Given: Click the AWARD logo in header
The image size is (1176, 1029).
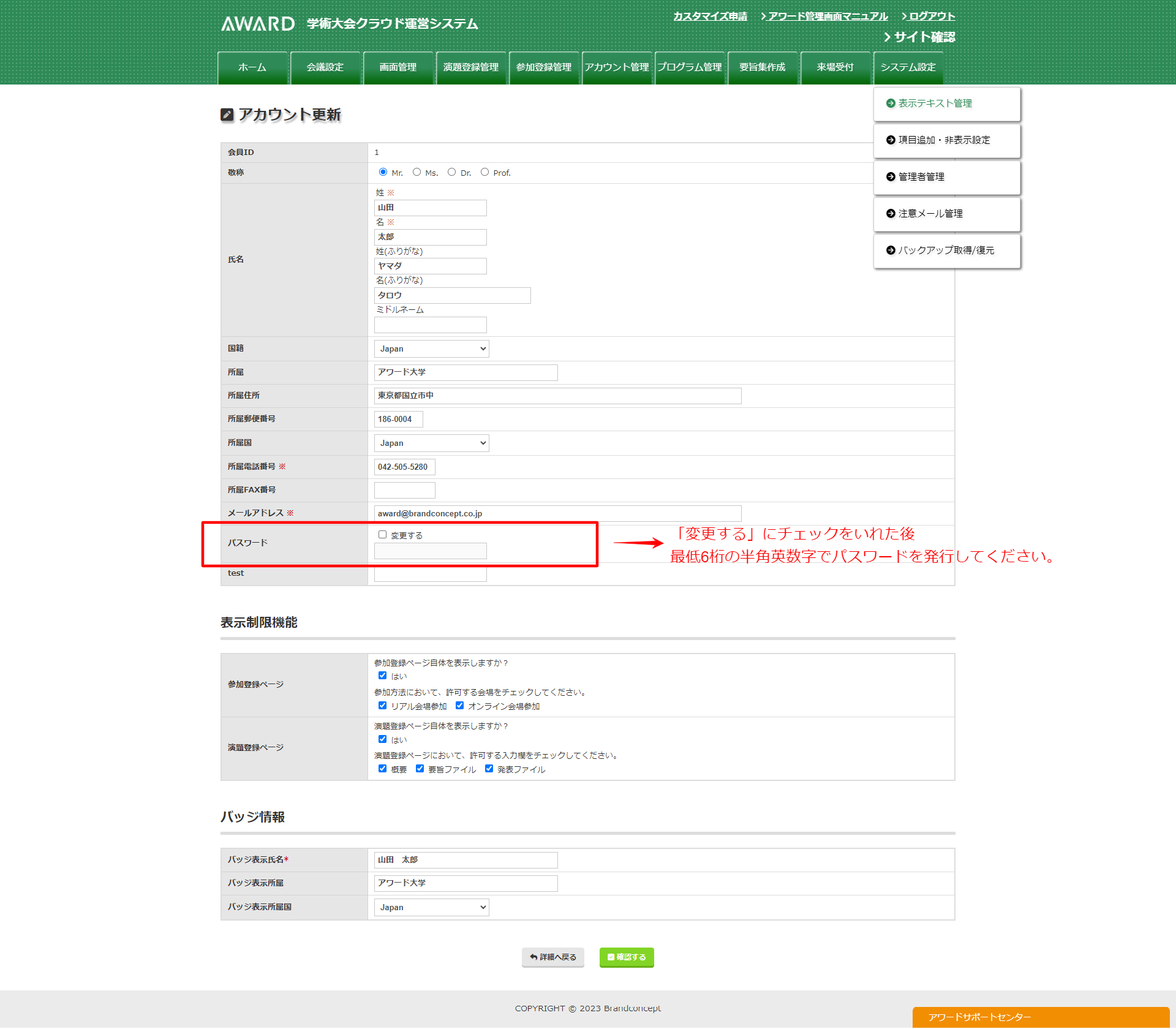Looking at the screenshot, I should (258, 24).
